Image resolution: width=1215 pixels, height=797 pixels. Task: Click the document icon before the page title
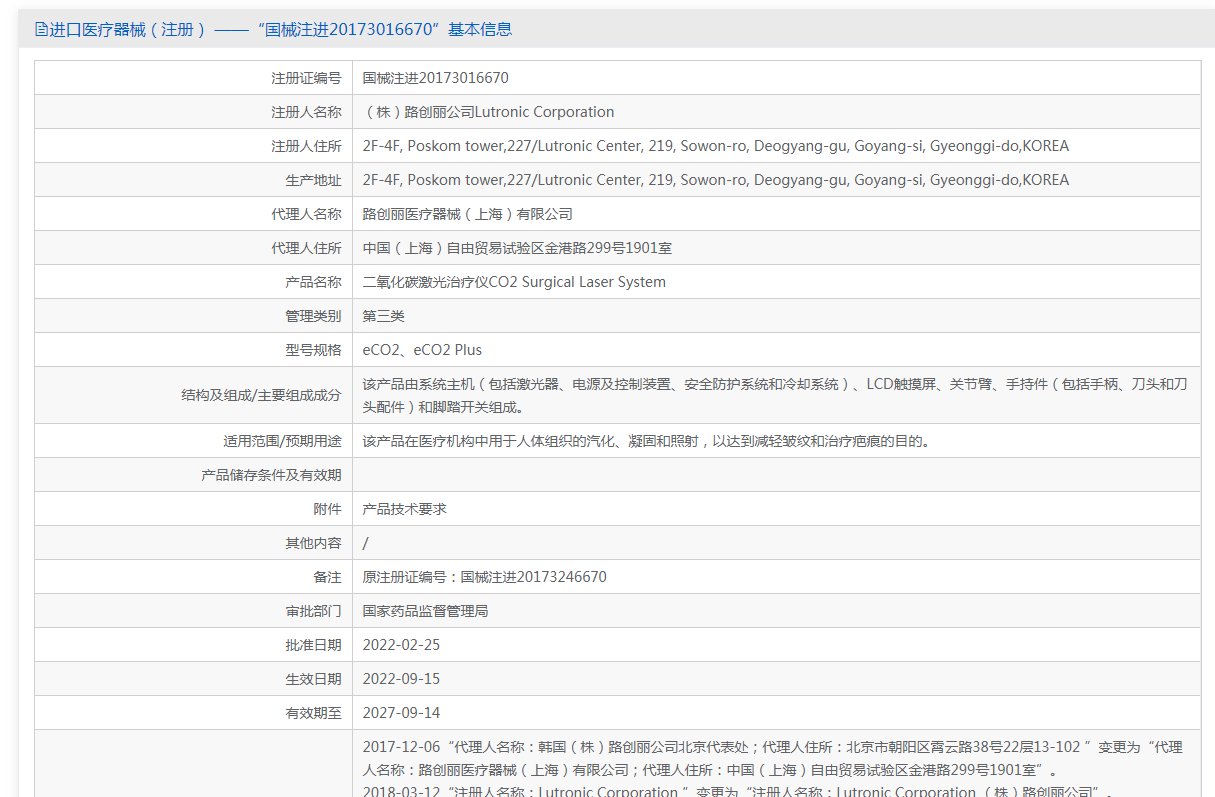[41, 29]
